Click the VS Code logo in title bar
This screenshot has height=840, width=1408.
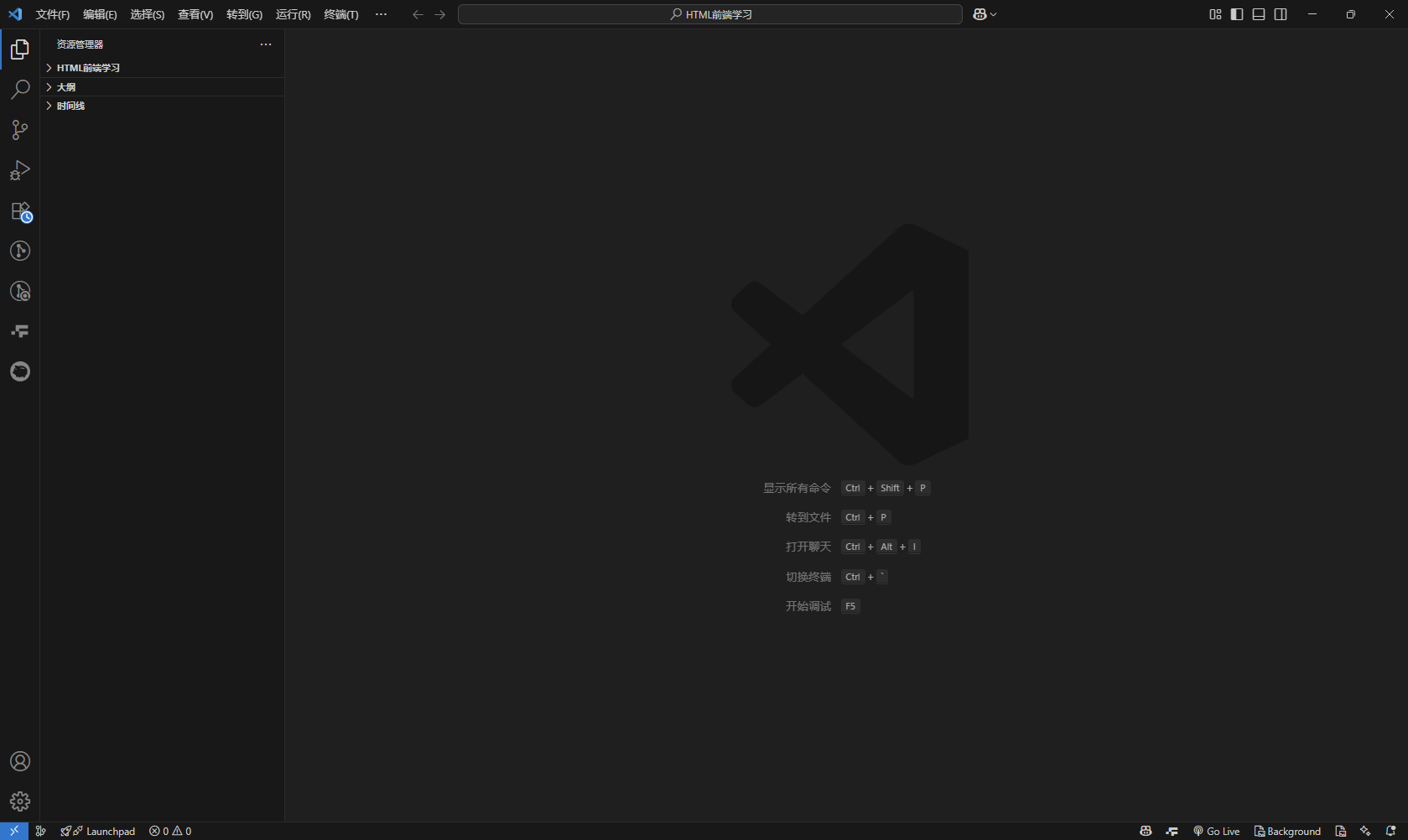coord(15,14)
